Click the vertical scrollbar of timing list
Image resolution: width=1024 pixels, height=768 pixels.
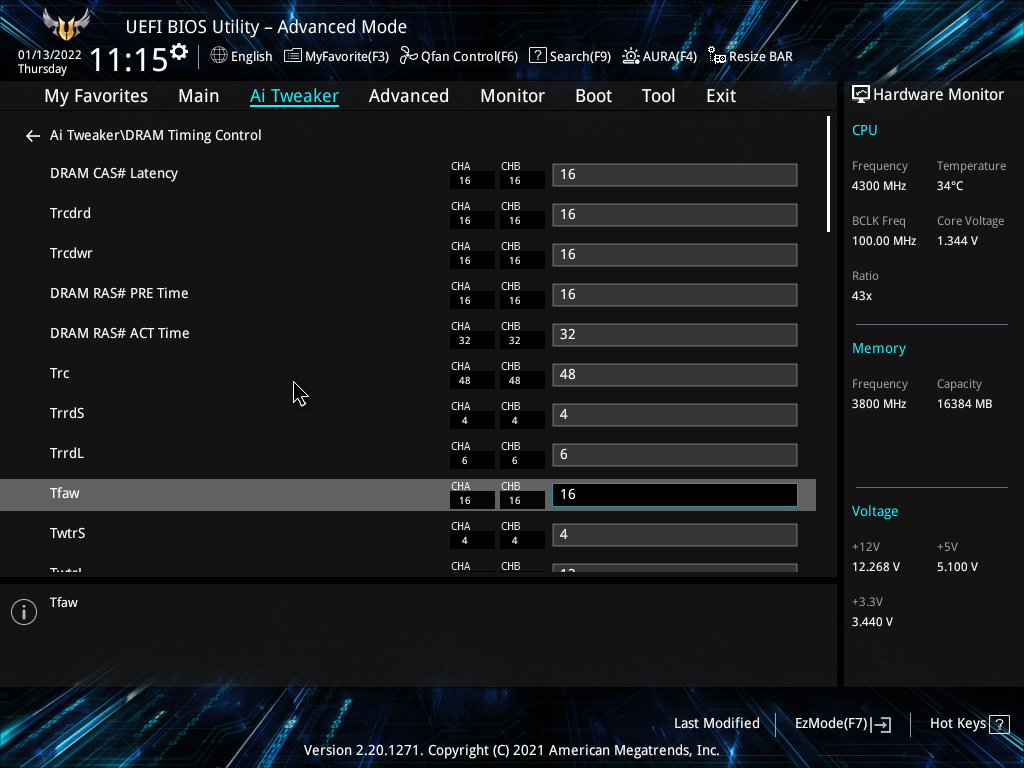(x=828, y=174)
